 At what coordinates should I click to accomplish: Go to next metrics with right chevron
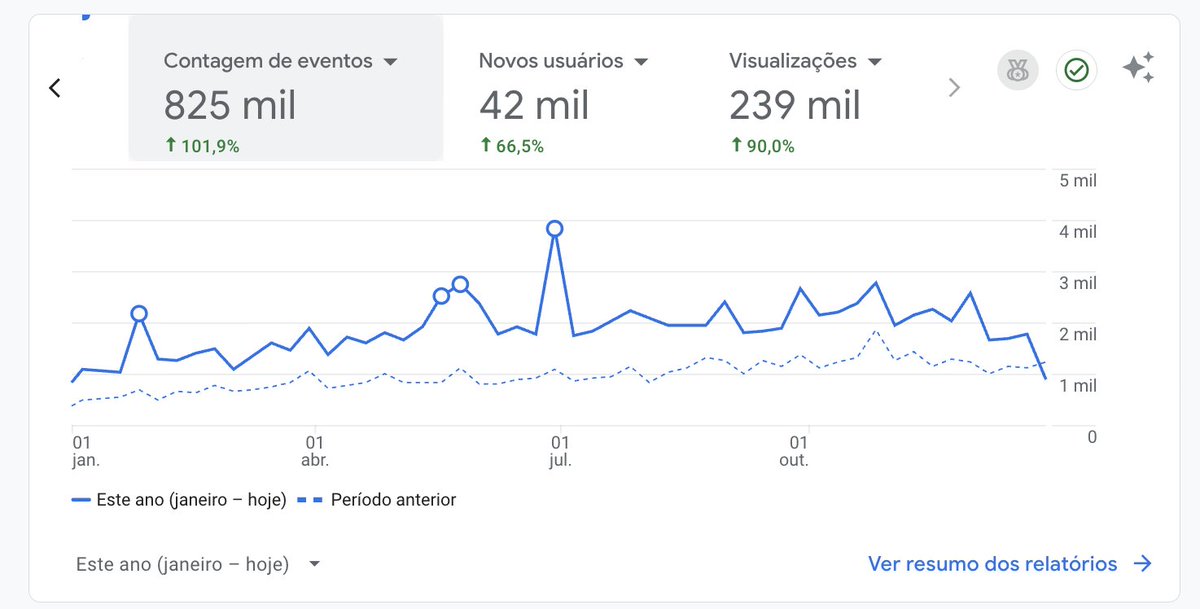pos(954,88)
